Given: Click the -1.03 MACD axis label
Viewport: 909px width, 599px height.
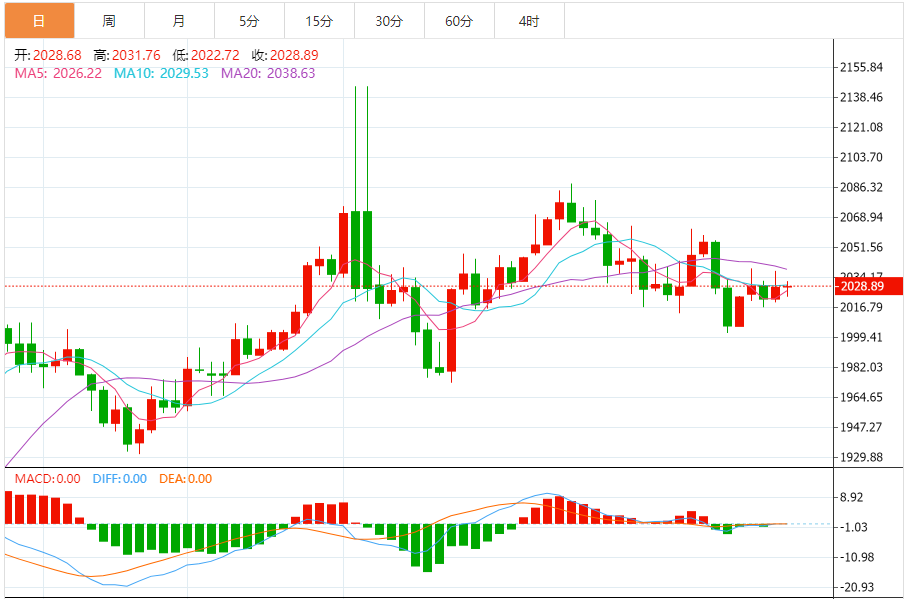Looking at the screenshot, I should tap(855, 527).
